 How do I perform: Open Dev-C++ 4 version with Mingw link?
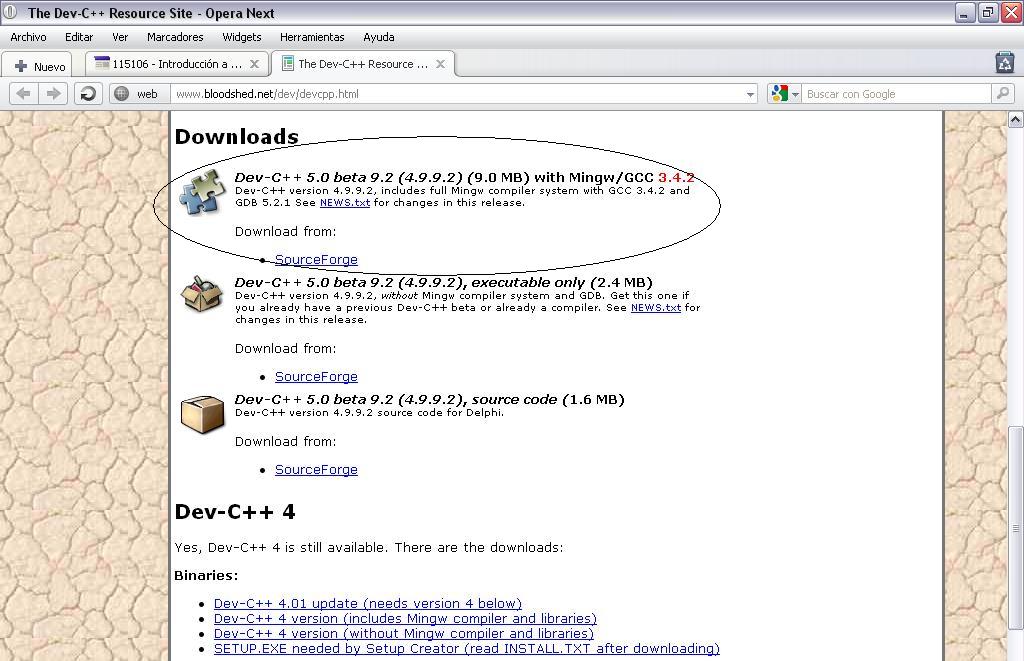pos(405,619)
